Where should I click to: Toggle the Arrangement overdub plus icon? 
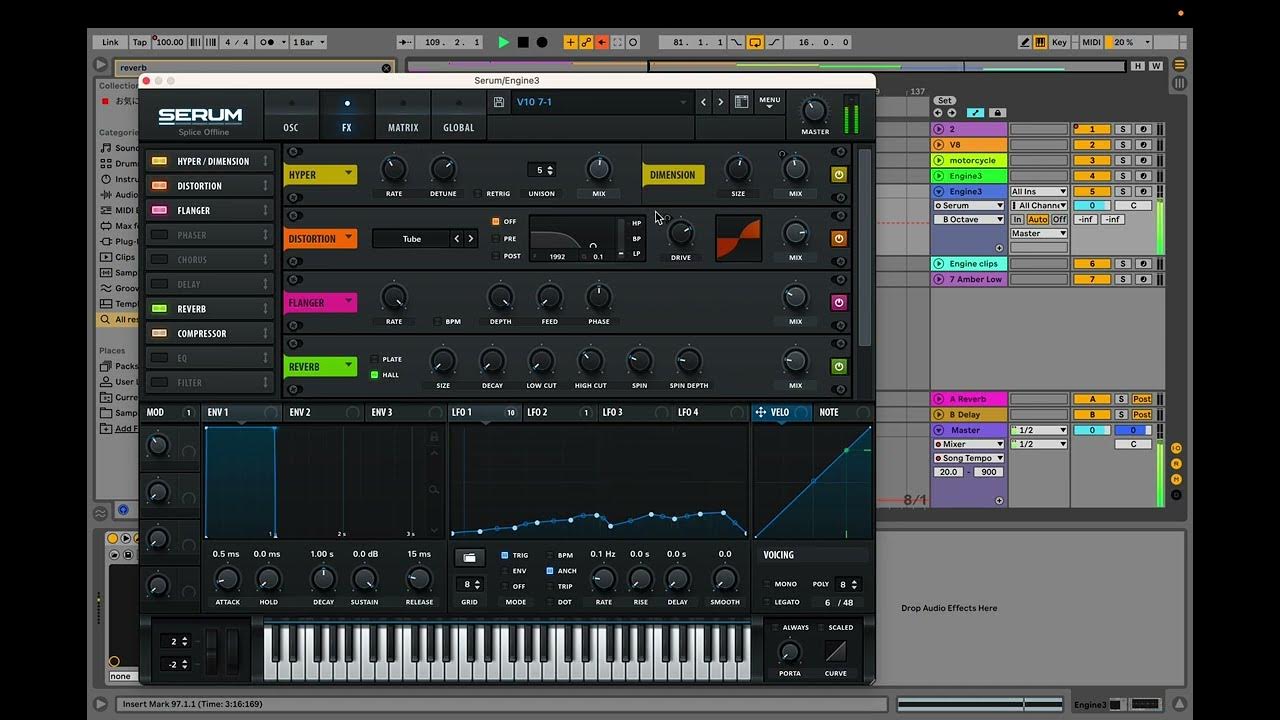[x=570, y=42]
